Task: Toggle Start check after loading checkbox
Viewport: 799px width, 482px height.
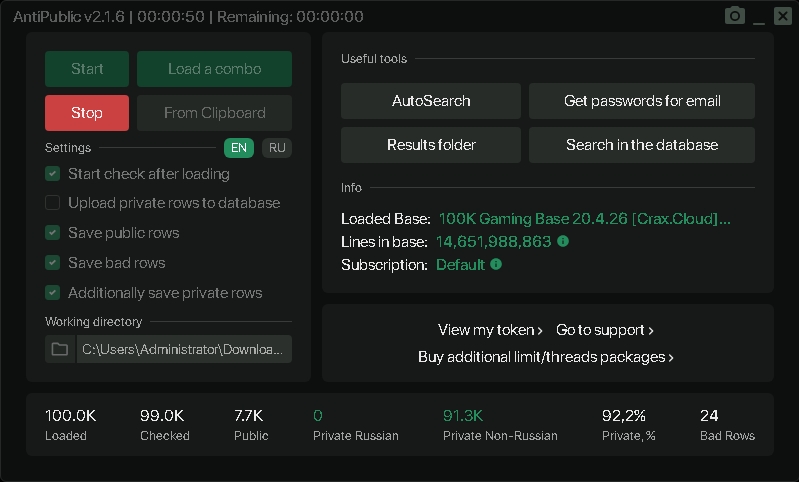Action: pyautogui.click(x=53, y=174)
